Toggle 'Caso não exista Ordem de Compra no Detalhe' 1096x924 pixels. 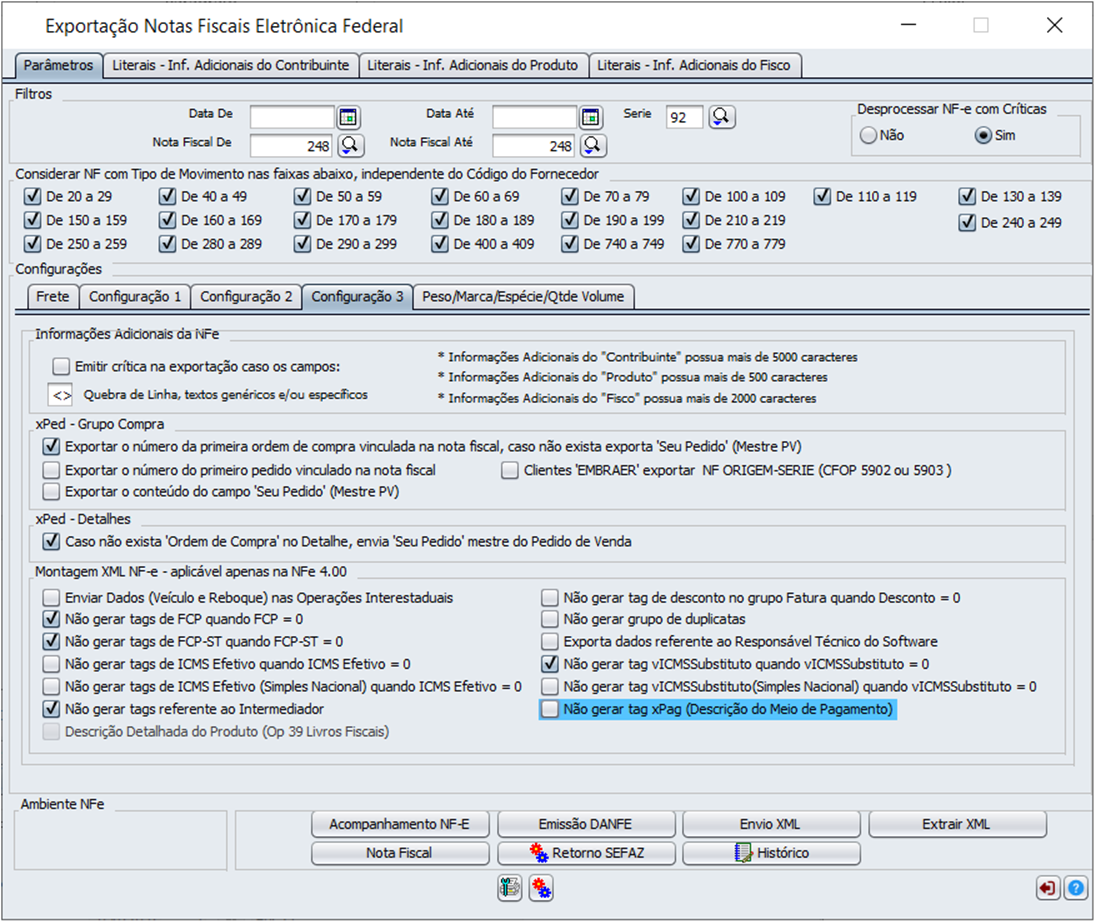pyautogui.click(x=51, y=542)
